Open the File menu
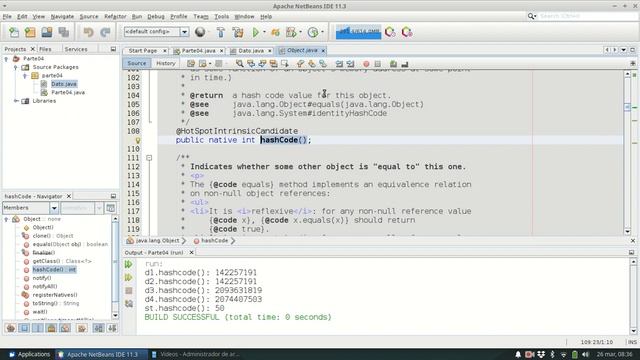The width and height of the screenshot is (640, 360). 7,17
